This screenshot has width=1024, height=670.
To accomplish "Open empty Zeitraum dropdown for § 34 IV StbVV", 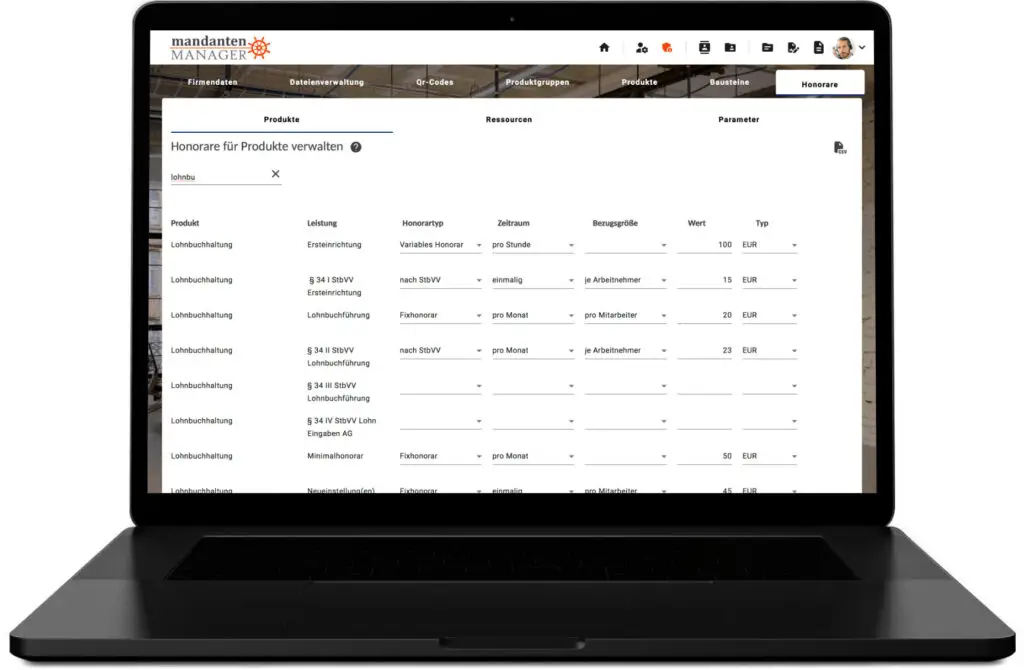I will tap(533, 421).
